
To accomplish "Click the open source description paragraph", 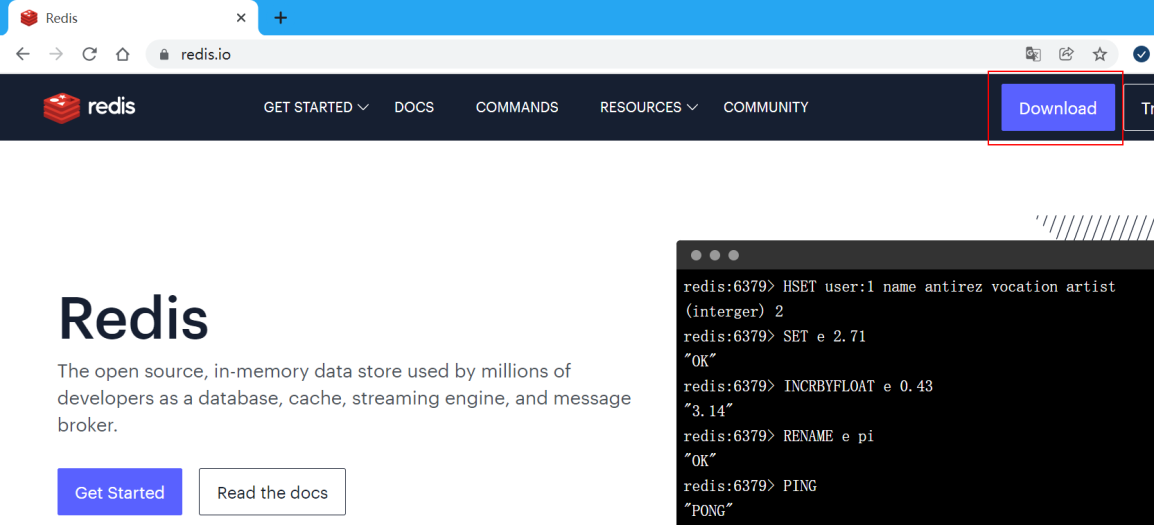I will [x=344, y=398].
